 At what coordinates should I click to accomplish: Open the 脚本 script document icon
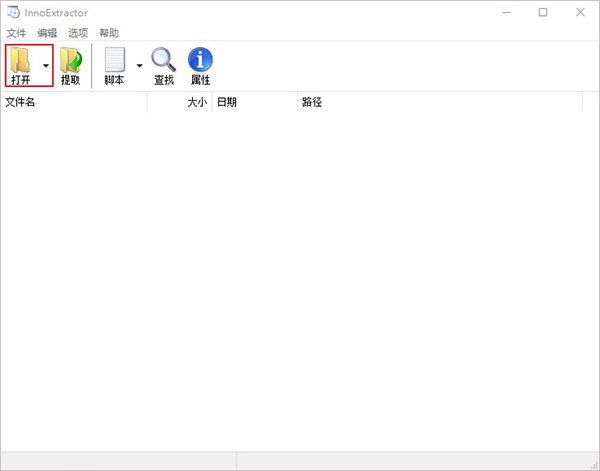point(115,59)
